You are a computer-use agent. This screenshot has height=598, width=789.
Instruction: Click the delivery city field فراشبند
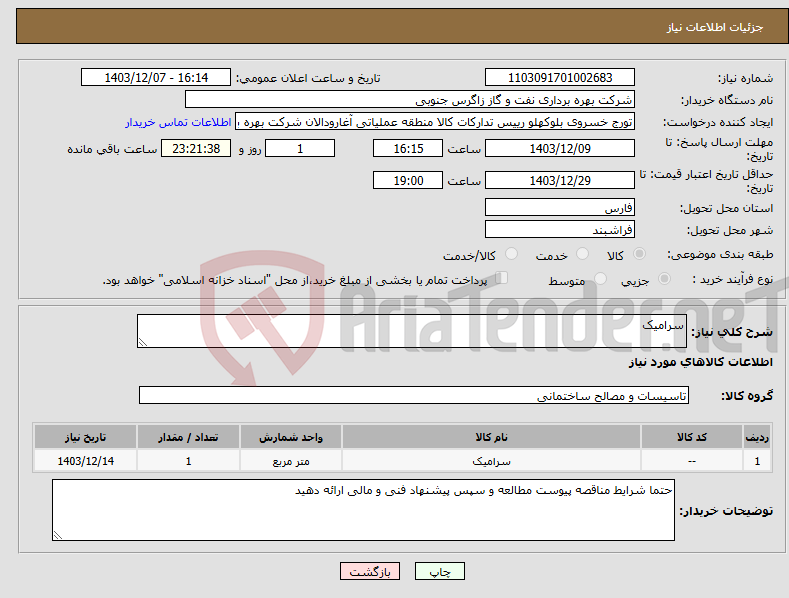560,230
